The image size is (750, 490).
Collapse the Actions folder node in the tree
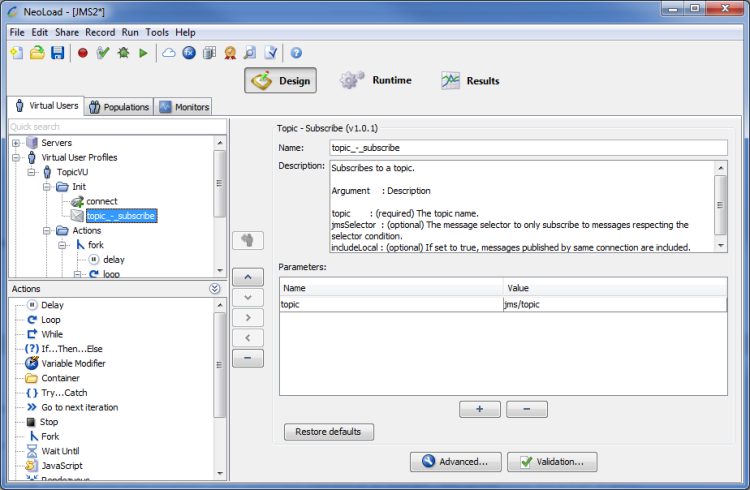[46, 231]
